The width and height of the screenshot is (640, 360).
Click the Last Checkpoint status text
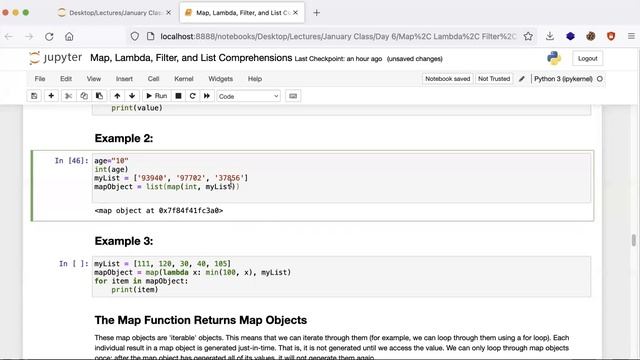point(338,59)
